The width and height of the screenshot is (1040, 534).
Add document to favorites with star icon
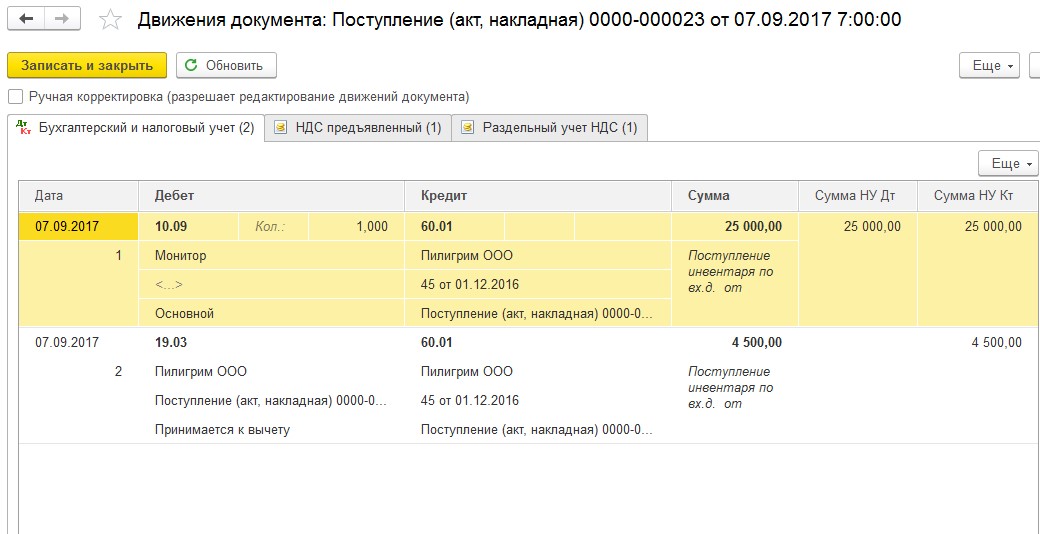(111, 21)
